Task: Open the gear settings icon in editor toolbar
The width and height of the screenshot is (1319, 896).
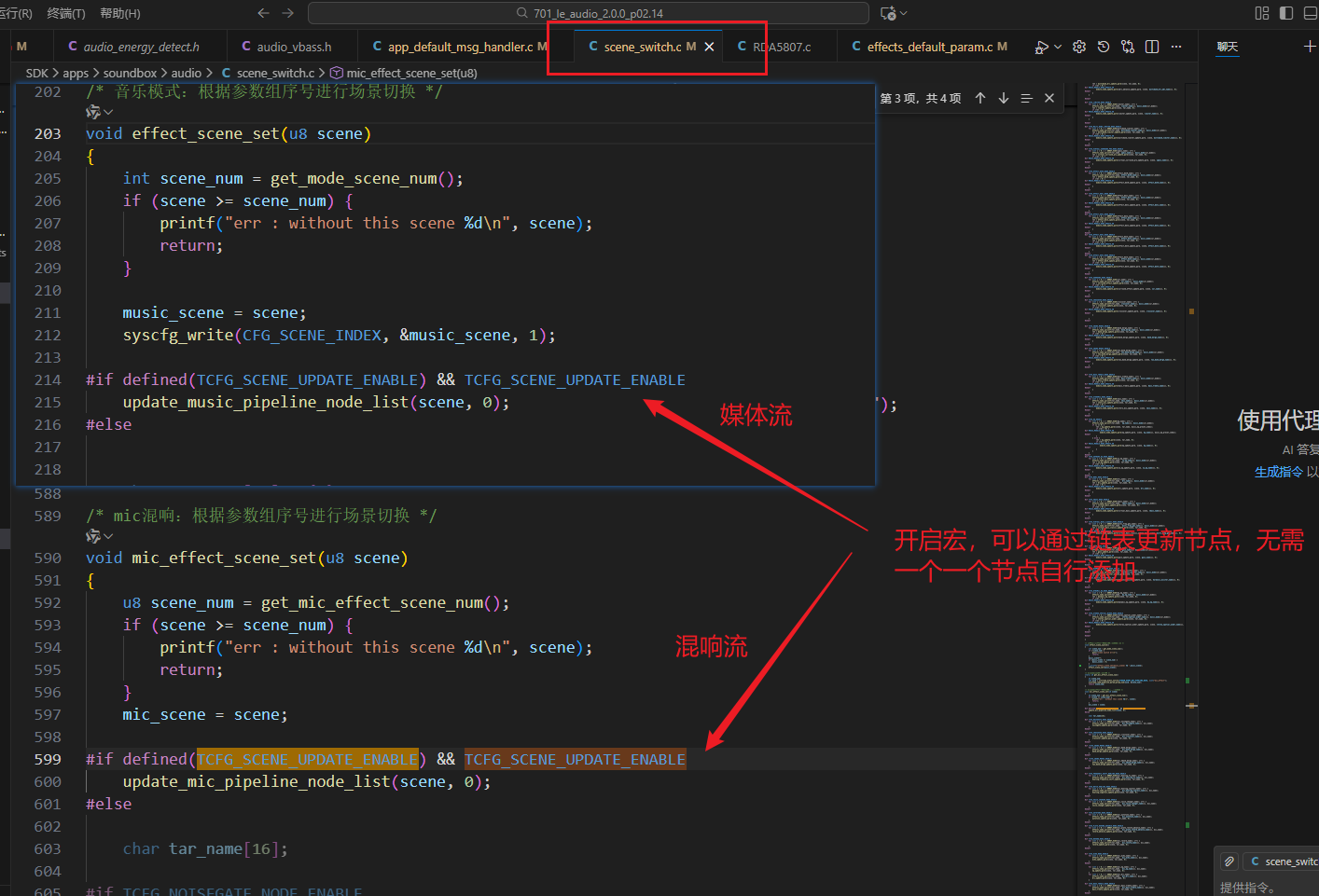Action: [x=1079, y=47]
